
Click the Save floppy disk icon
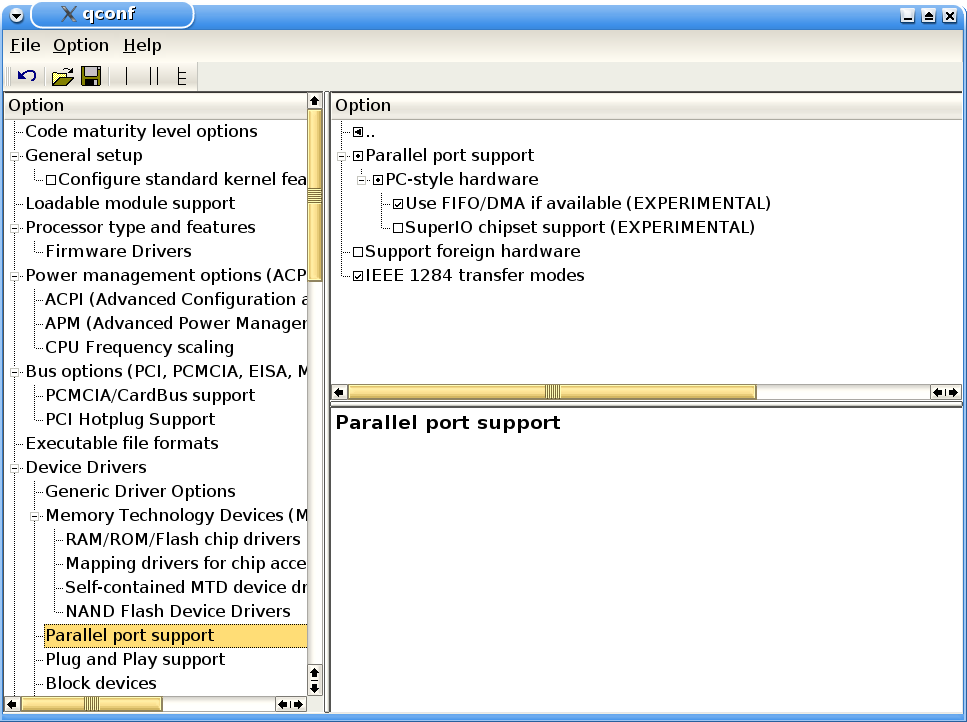[x=91, y=76]
